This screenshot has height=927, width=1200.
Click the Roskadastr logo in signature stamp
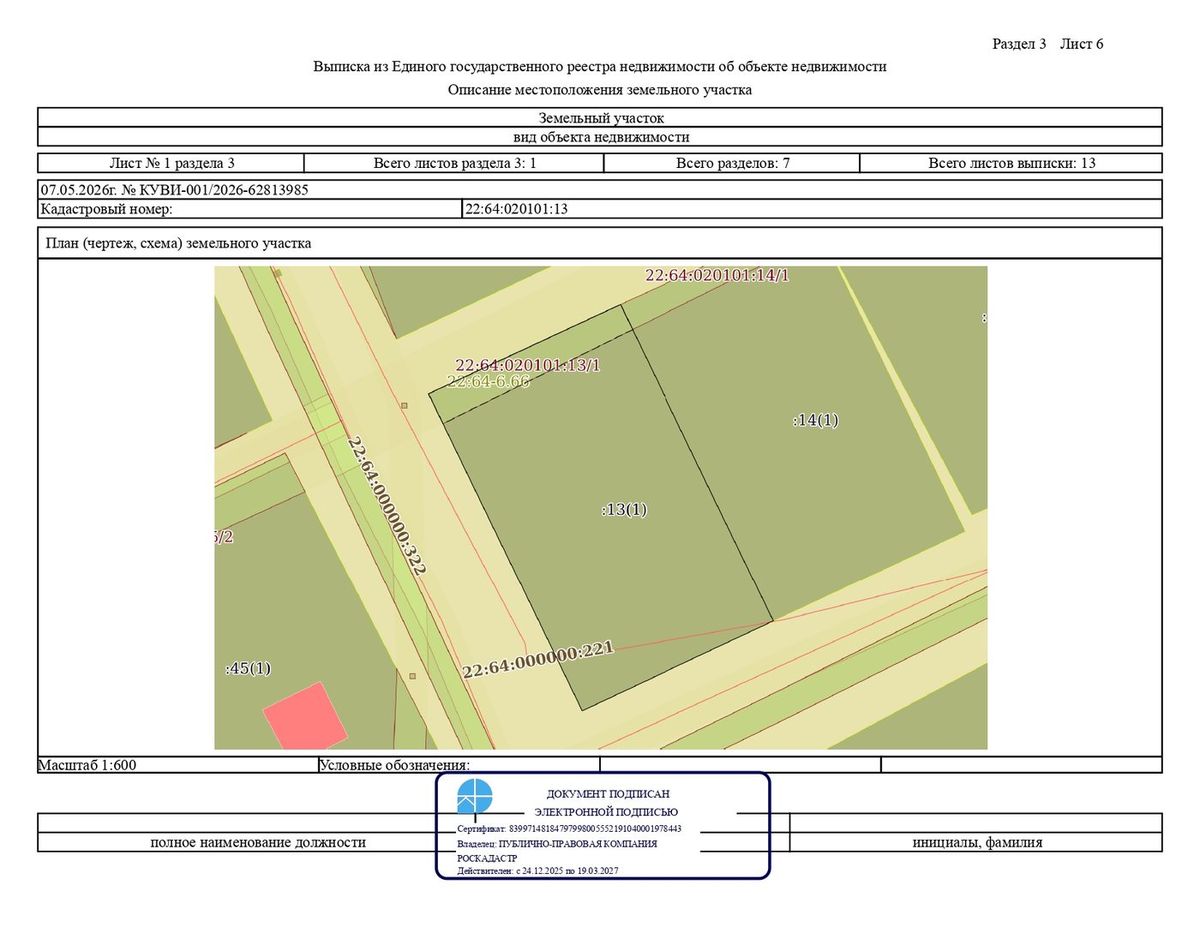coord(475,798)
